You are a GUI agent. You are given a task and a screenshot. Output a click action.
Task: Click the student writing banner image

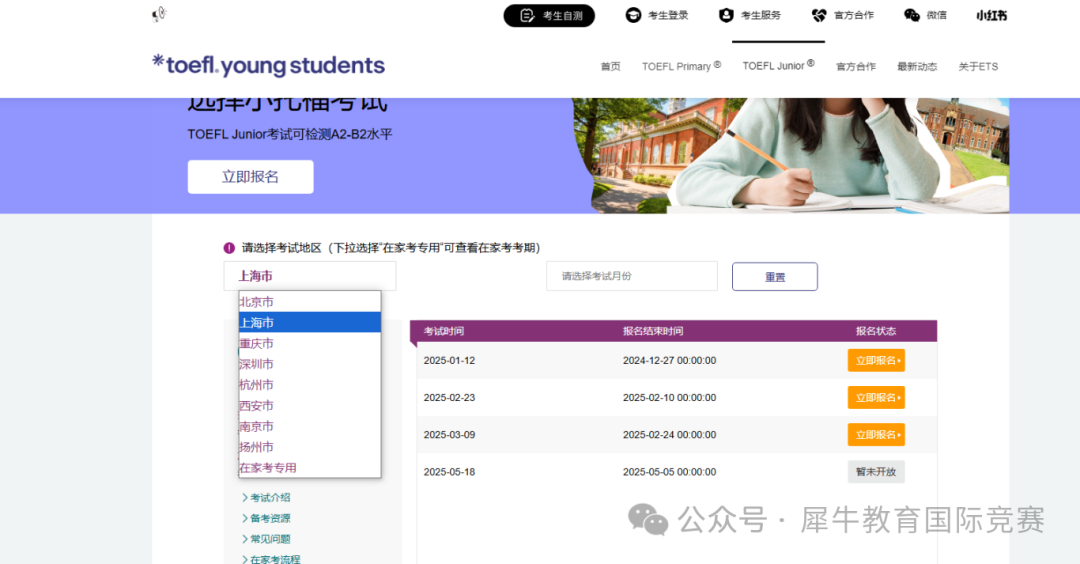tap(792, 156)
